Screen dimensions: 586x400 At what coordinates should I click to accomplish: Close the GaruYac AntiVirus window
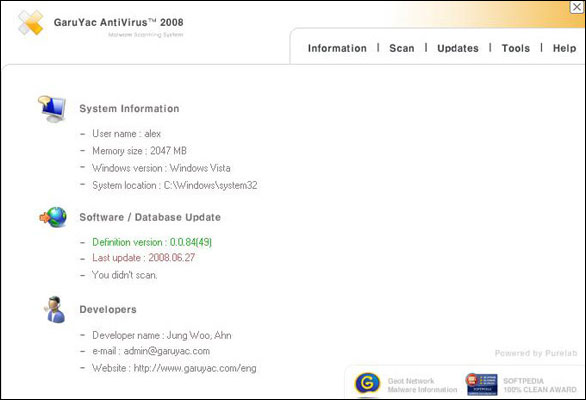pos(577,7)
